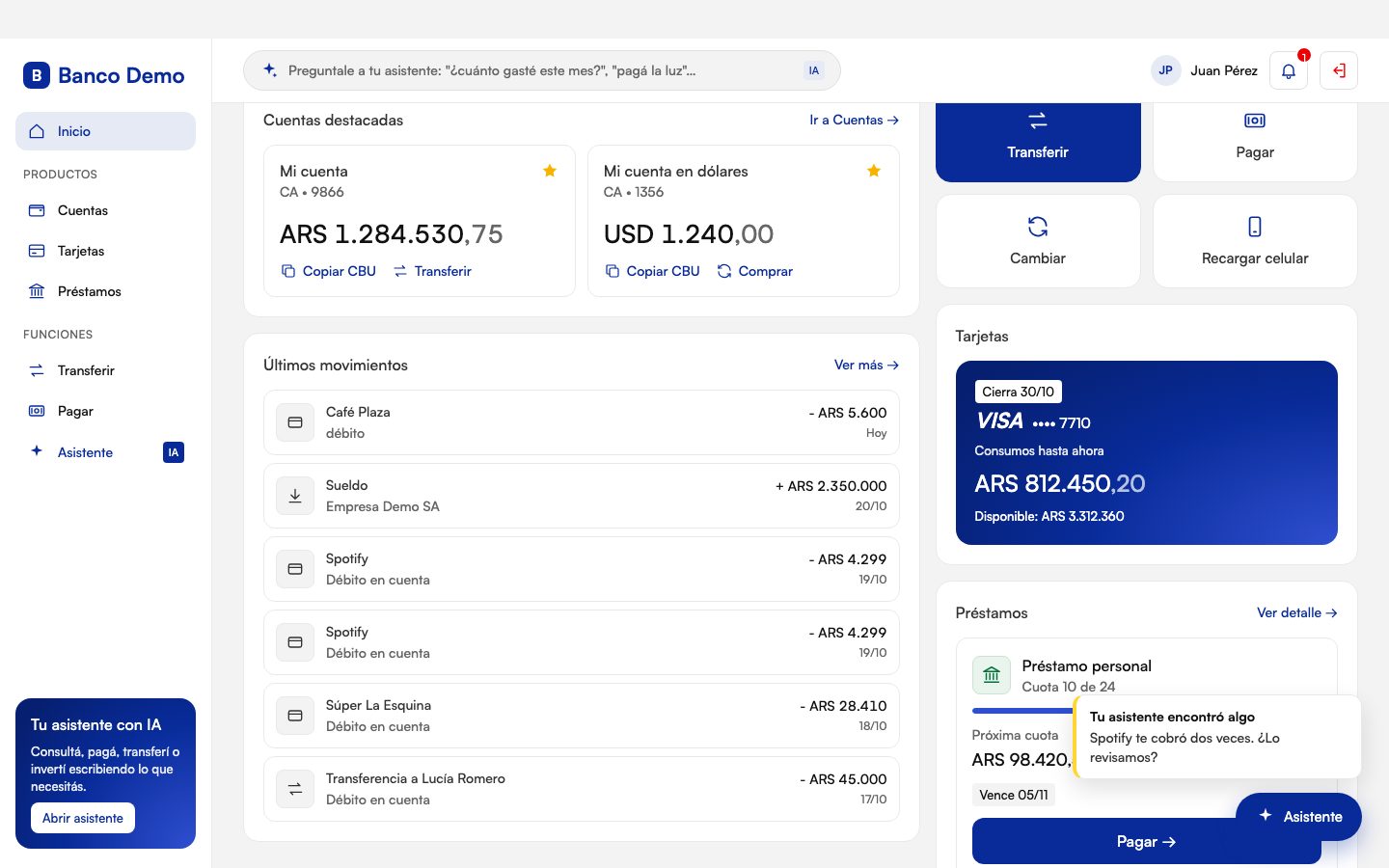The width and height of the screenshot is (1389, 868).
Task: Click the Café Plaza amount - ARS 5.600
Action: click(x=848, y=413)
